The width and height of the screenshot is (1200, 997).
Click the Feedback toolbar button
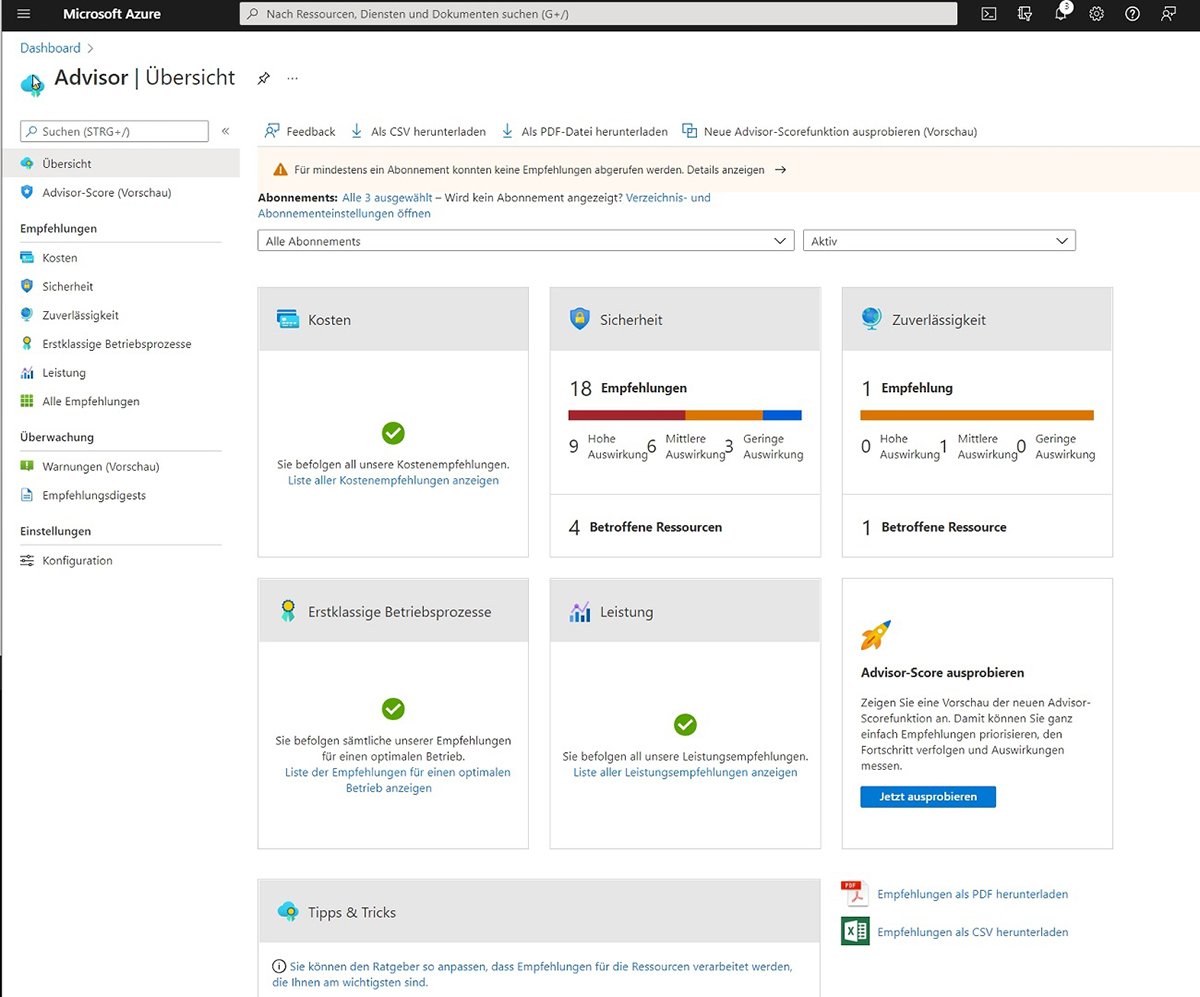tap(300, 131)
